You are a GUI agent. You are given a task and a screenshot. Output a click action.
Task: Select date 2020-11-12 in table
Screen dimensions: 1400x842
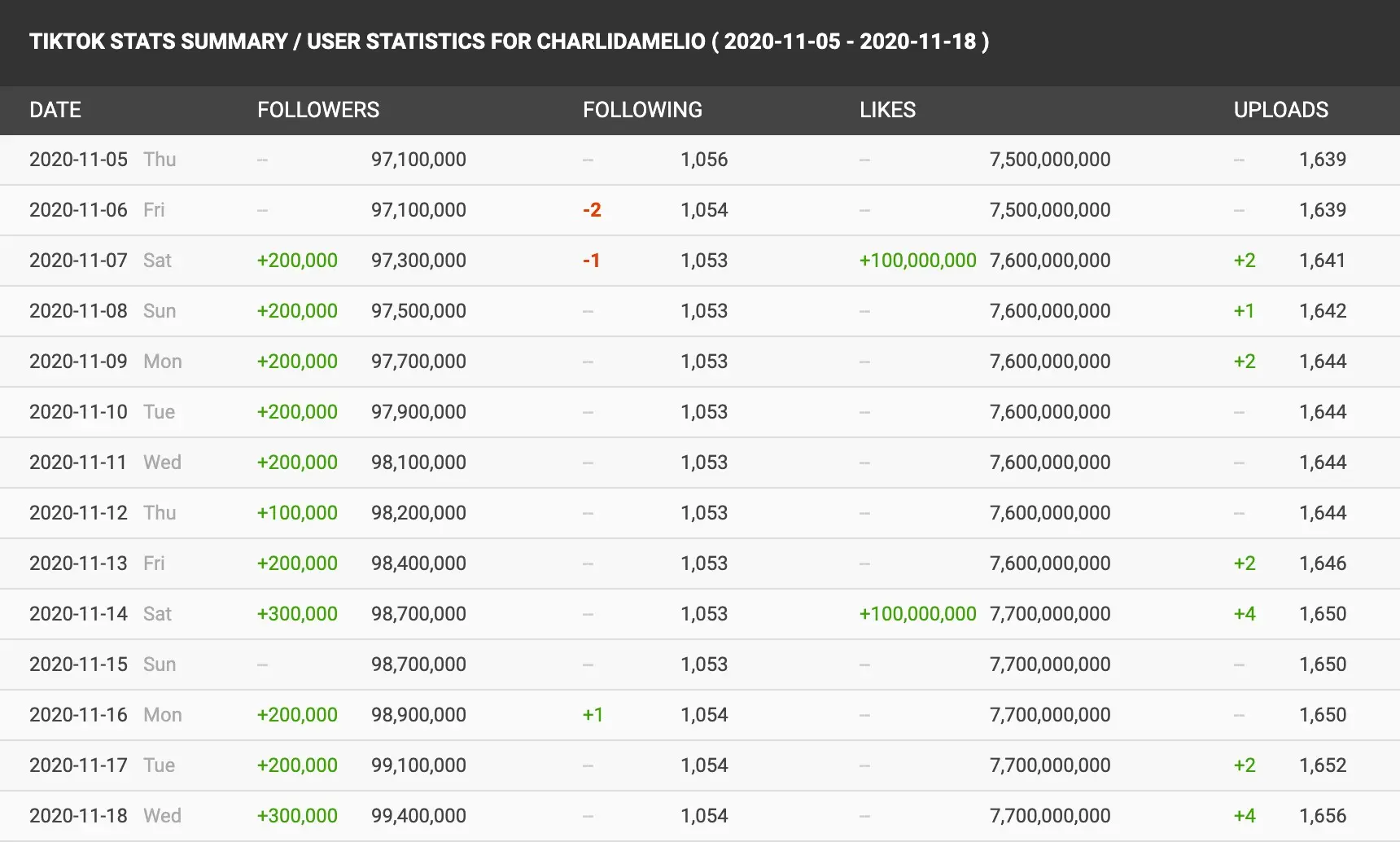(x=78, y=513)
